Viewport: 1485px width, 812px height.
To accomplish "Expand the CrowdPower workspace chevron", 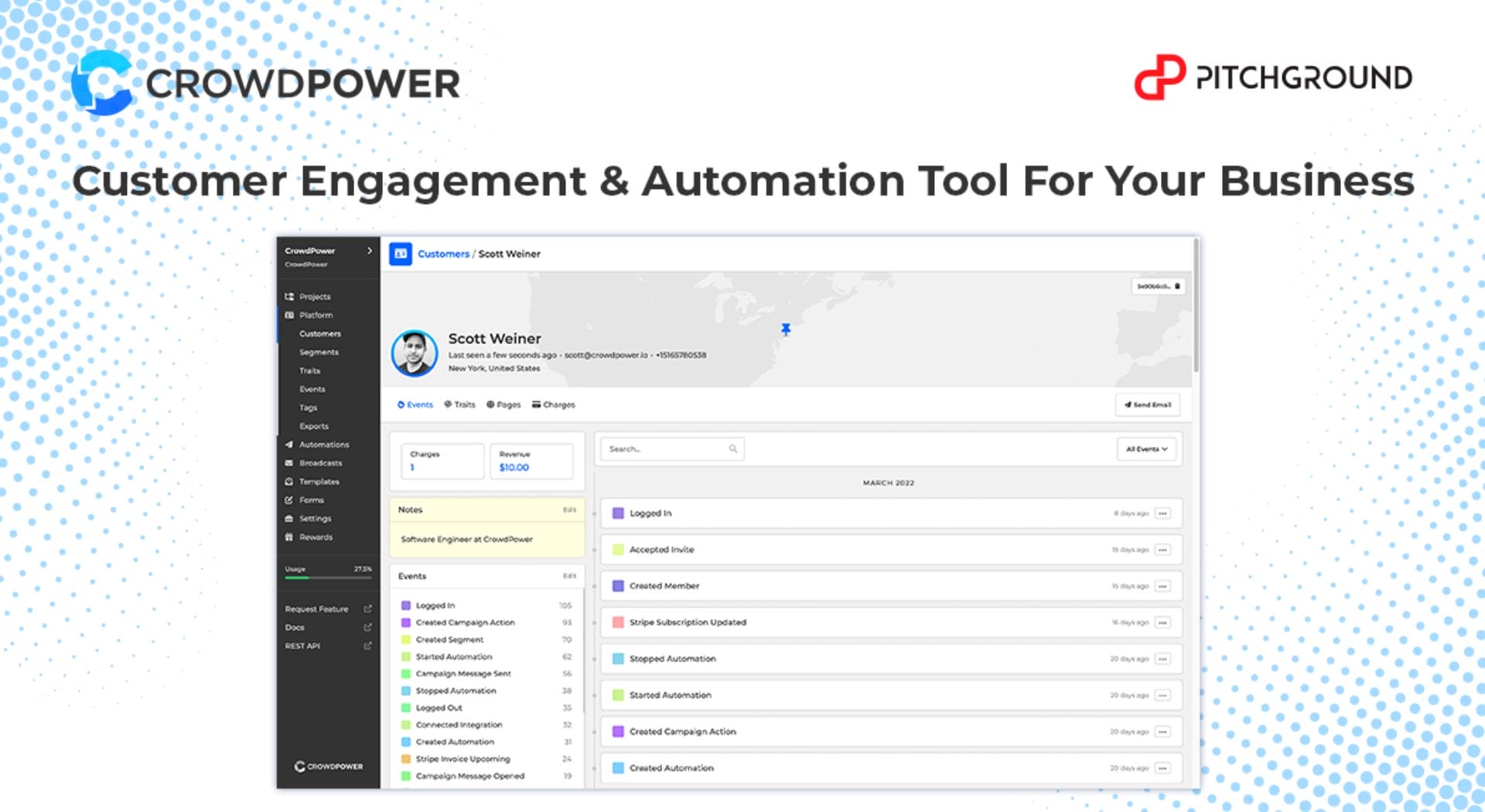I will pyautogui.click(x=370, y=251).
